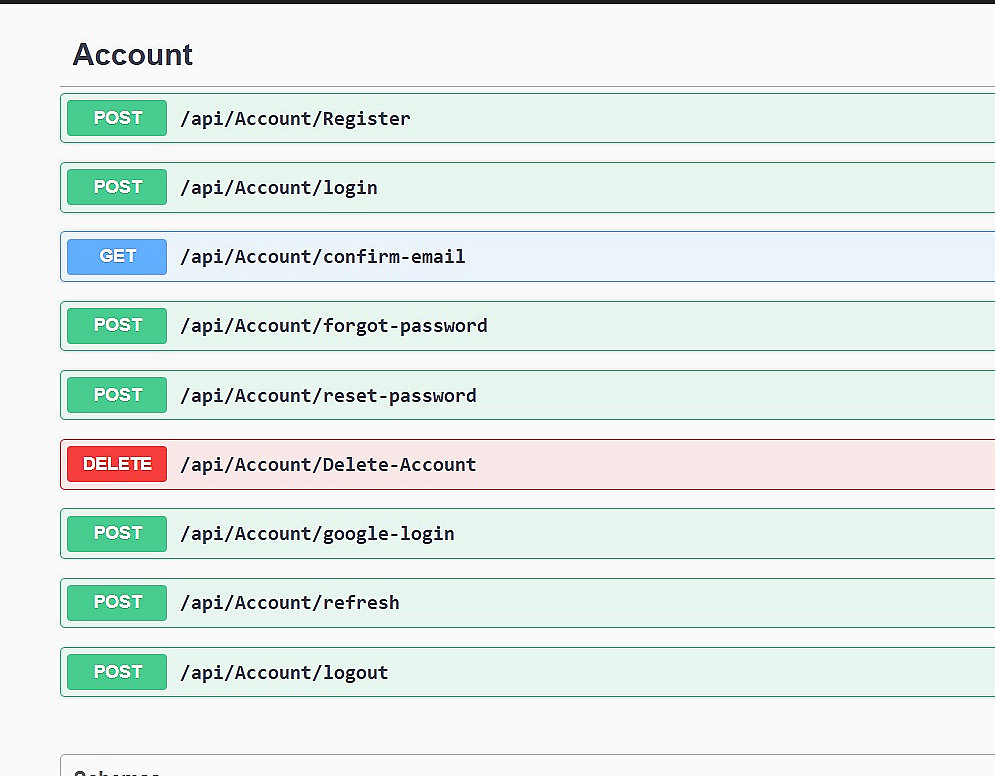Open the /api/Account/login operation
The image size is (995, 776).
[x=278, y=188]
